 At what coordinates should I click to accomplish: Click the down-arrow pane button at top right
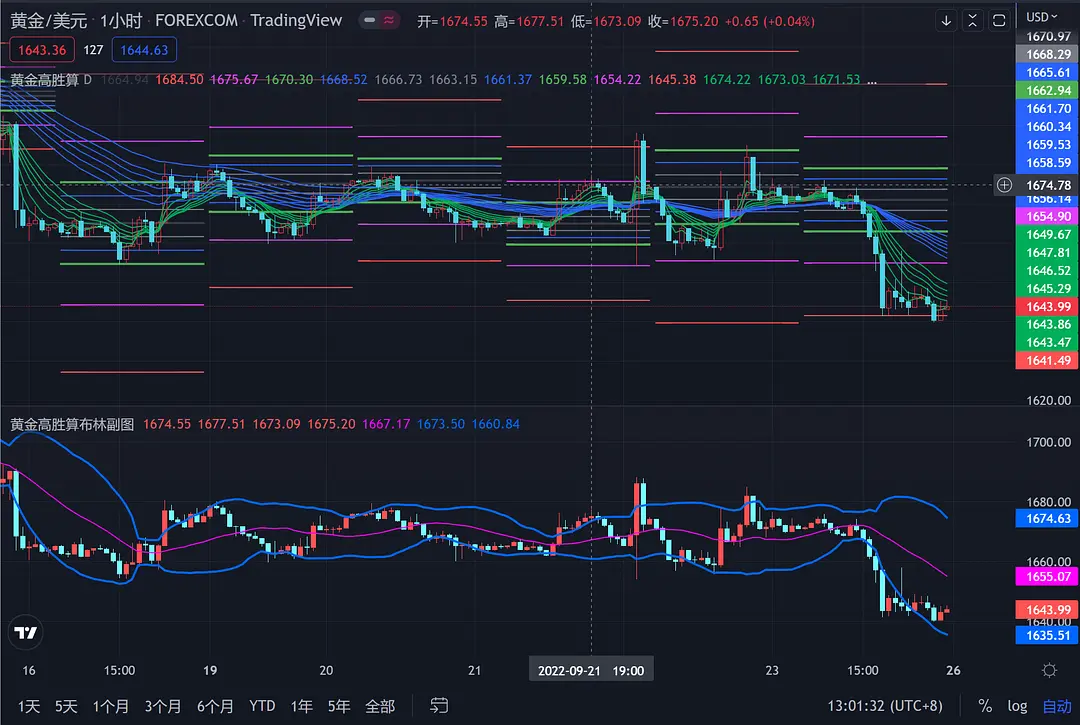947,20
